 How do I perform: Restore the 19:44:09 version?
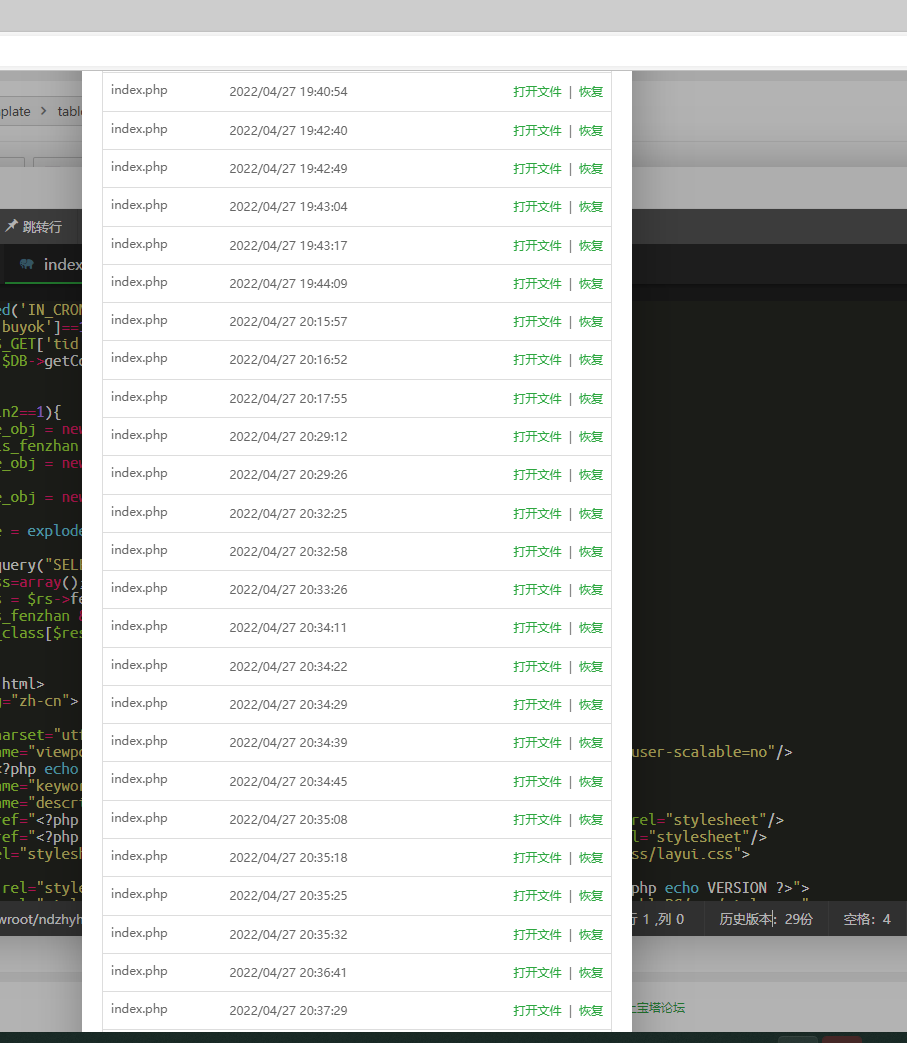[590, 283]
